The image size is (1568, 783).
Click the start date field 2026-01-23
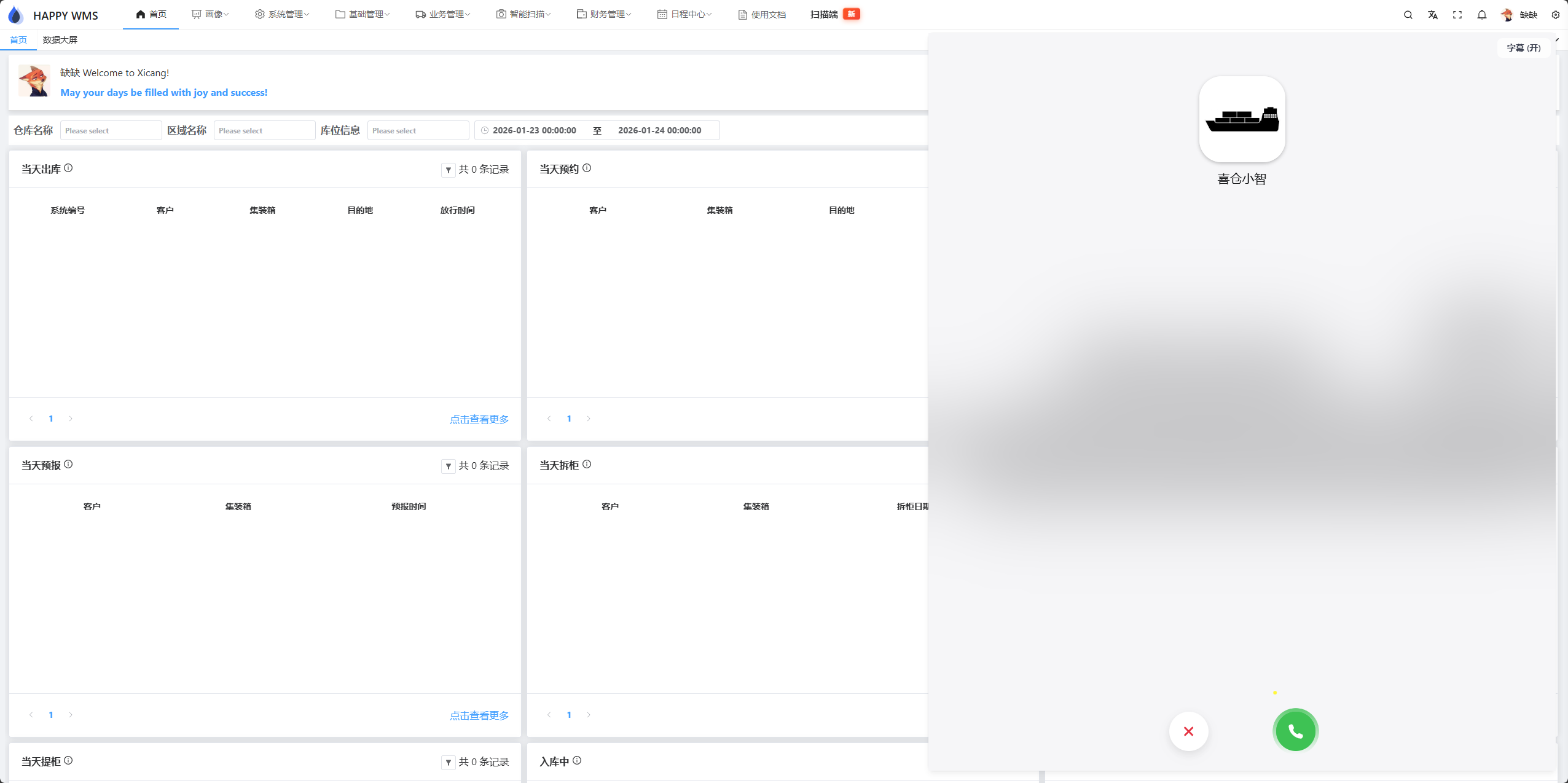[534, 130]
